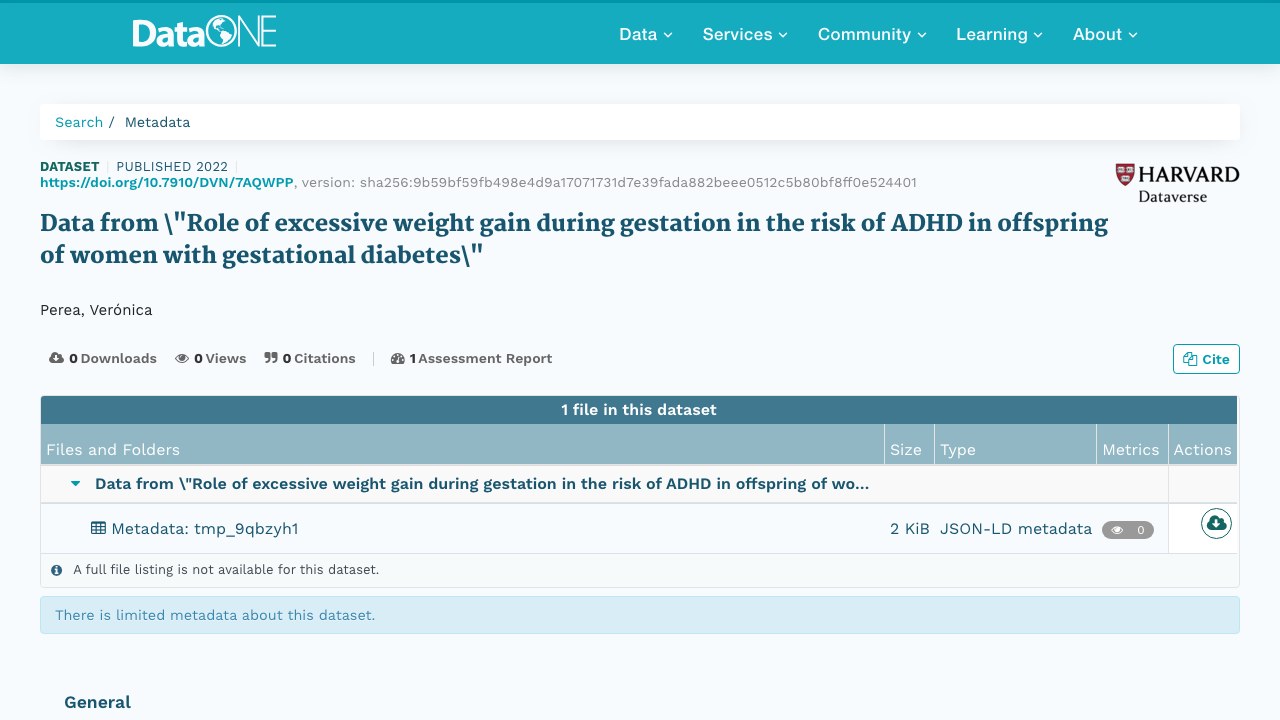Open the Data dropdown menu

click(646, 34)
